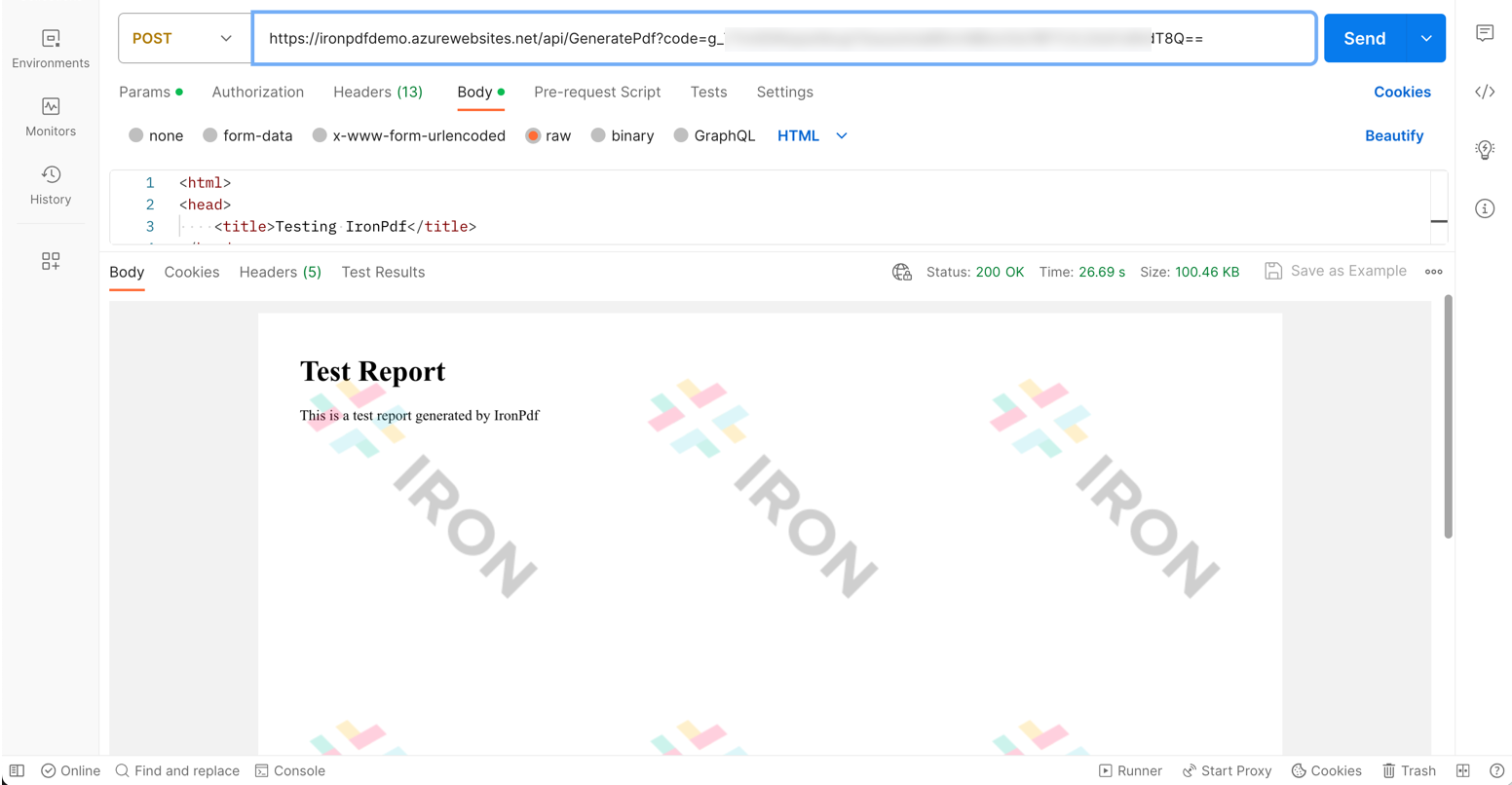Expand the Send button options arrow
This screenshot has height=785, width=1512.
pos(1426,38)
